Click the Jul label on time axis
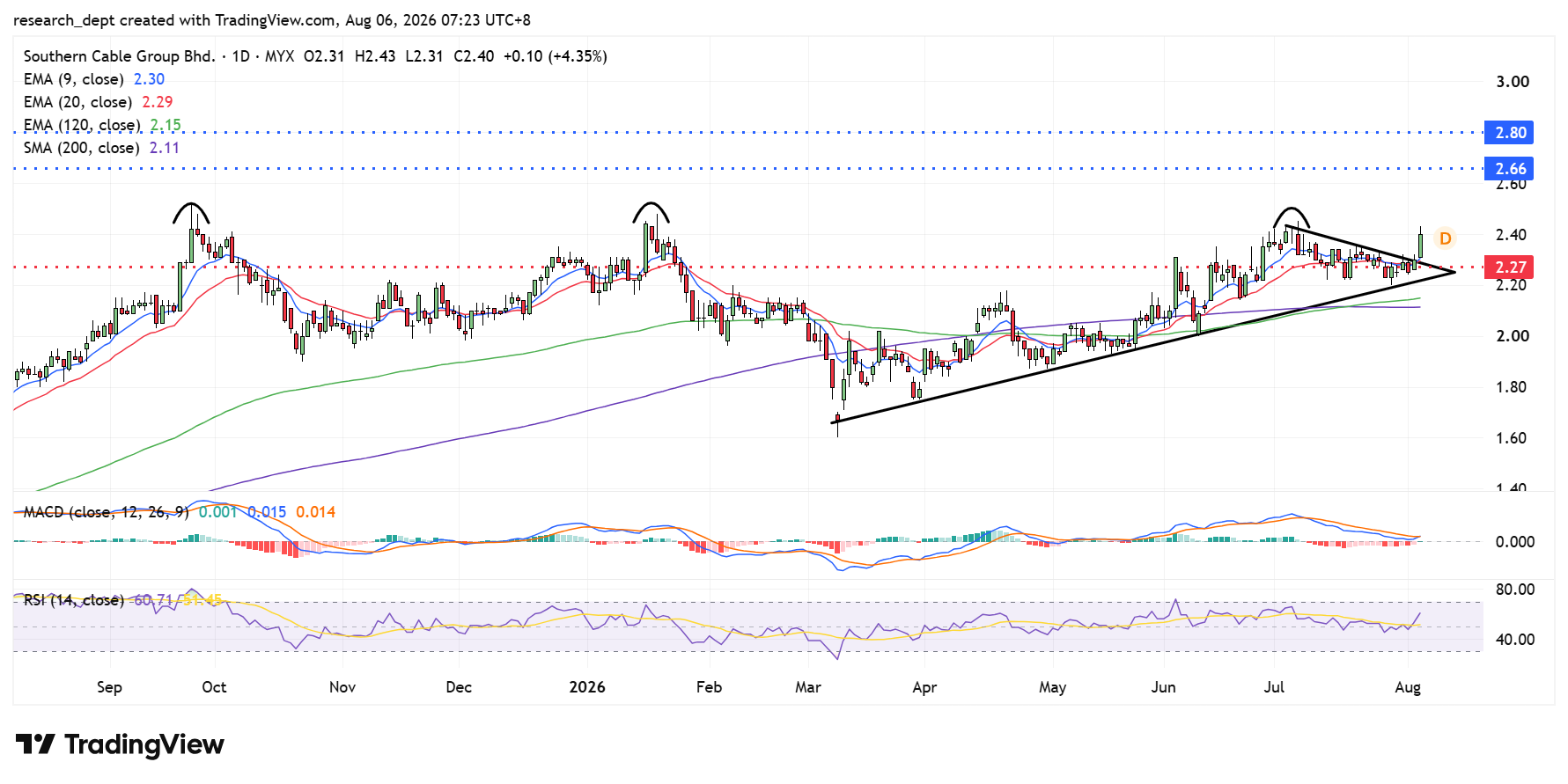 click(1274, 687)
